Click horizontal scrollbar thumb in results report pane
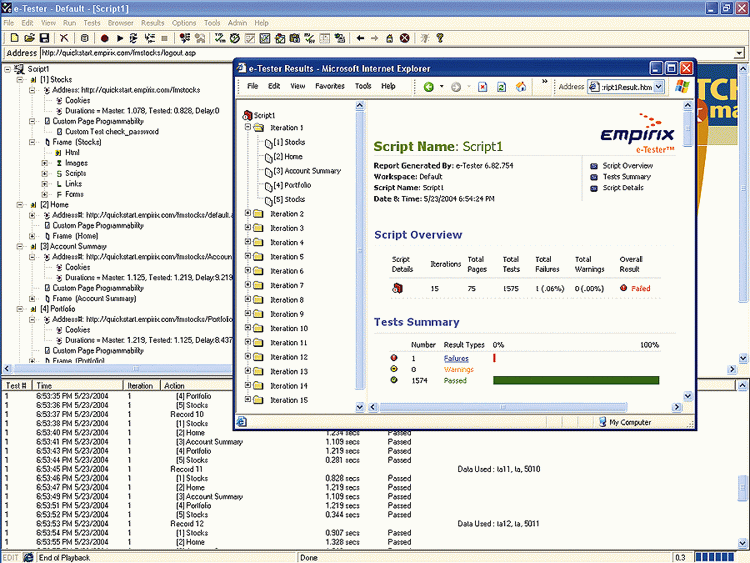Viewport: 750px width, 563px height. pos(503,407)
